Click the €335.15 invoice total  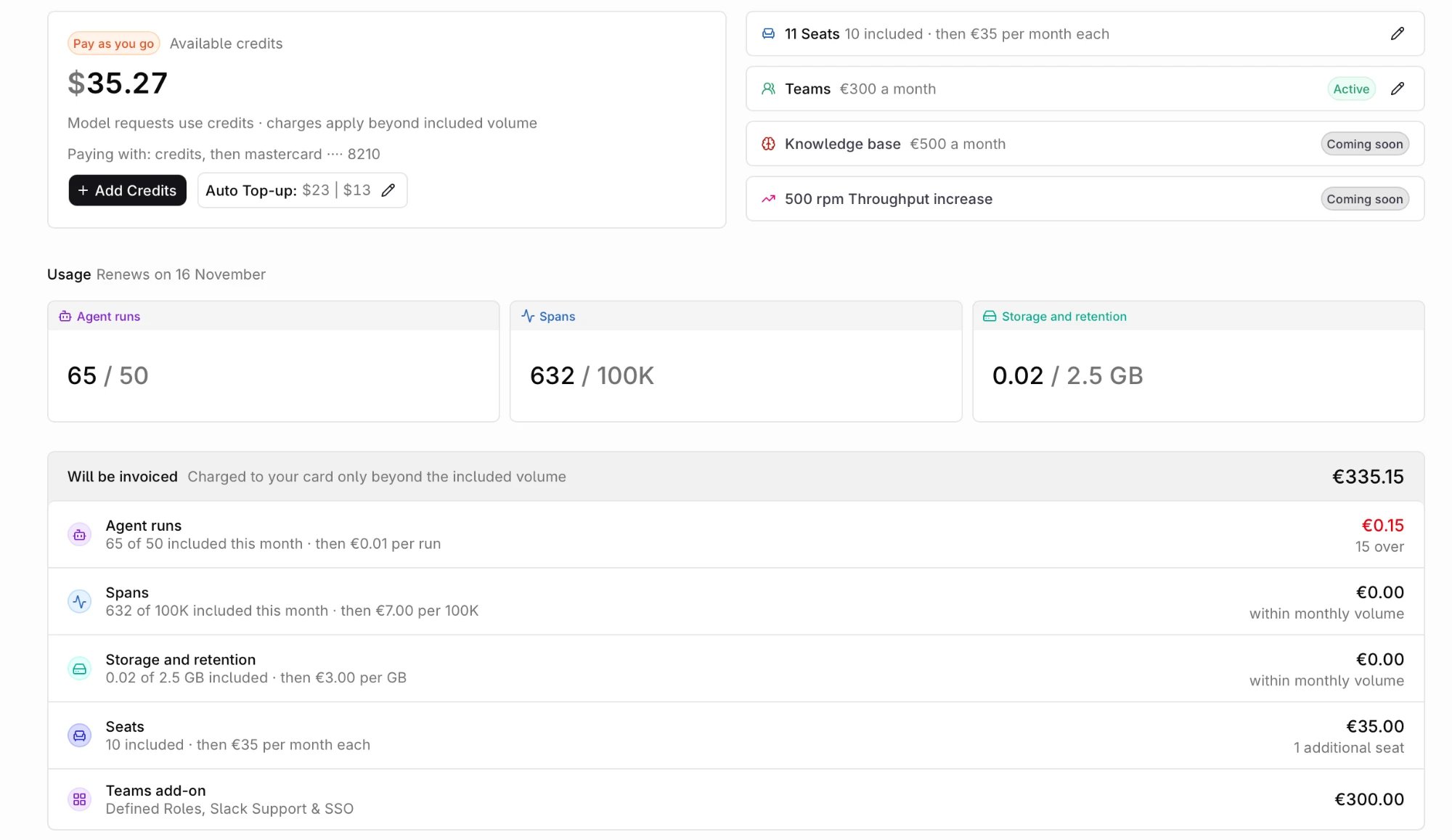(1368, 477)
